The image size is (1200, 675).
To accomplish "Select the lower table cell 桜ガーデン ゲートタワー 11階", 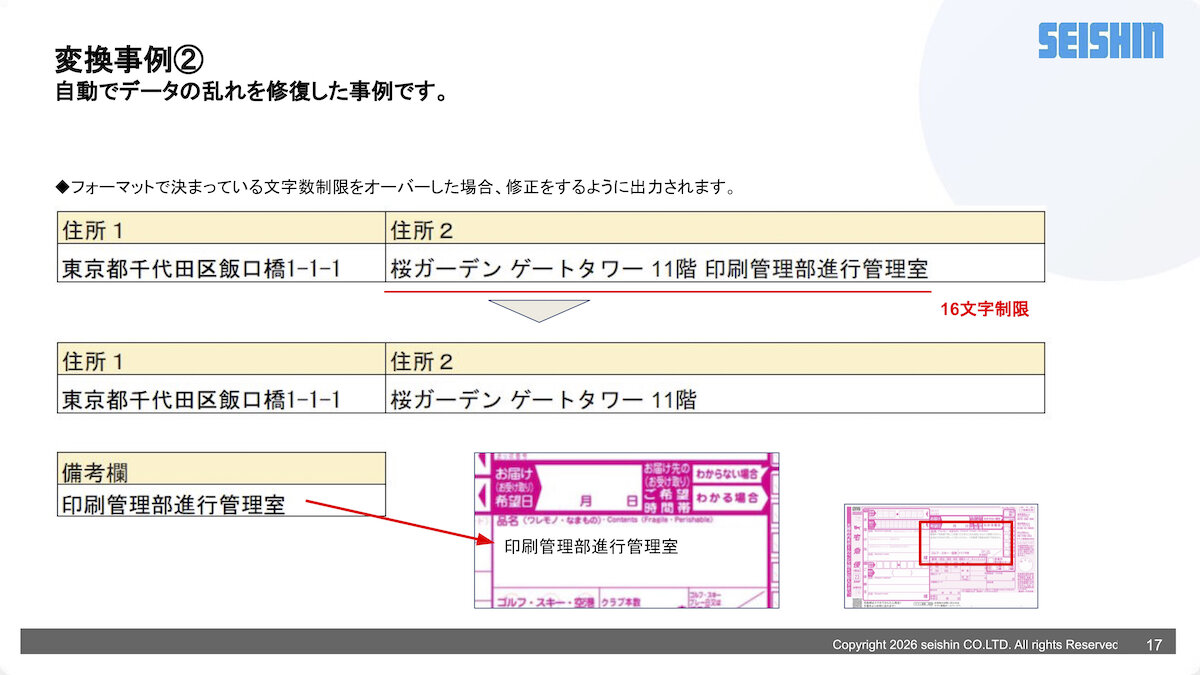I will 543,399.
